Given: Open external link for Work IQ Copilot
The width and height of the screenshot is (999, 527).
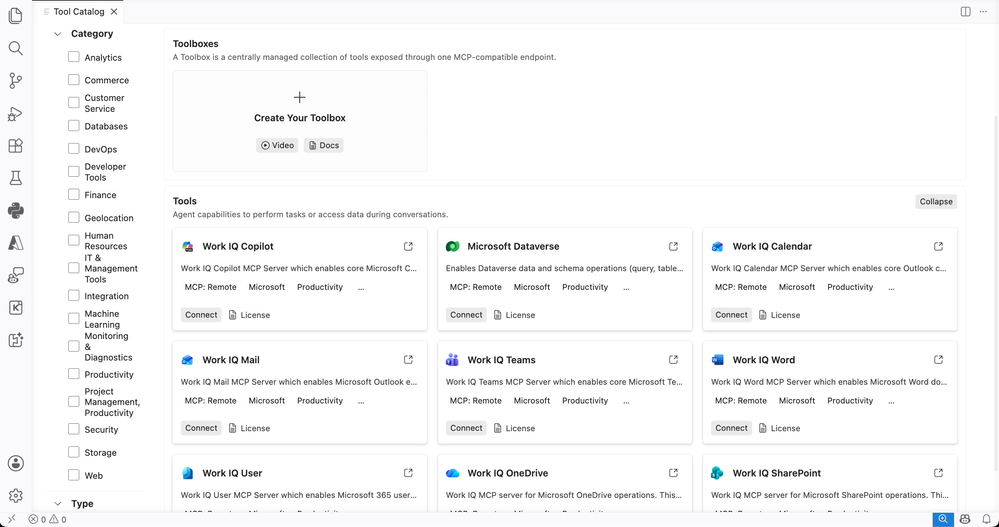Looking at the screenshot, I should [x=408, y=247].
